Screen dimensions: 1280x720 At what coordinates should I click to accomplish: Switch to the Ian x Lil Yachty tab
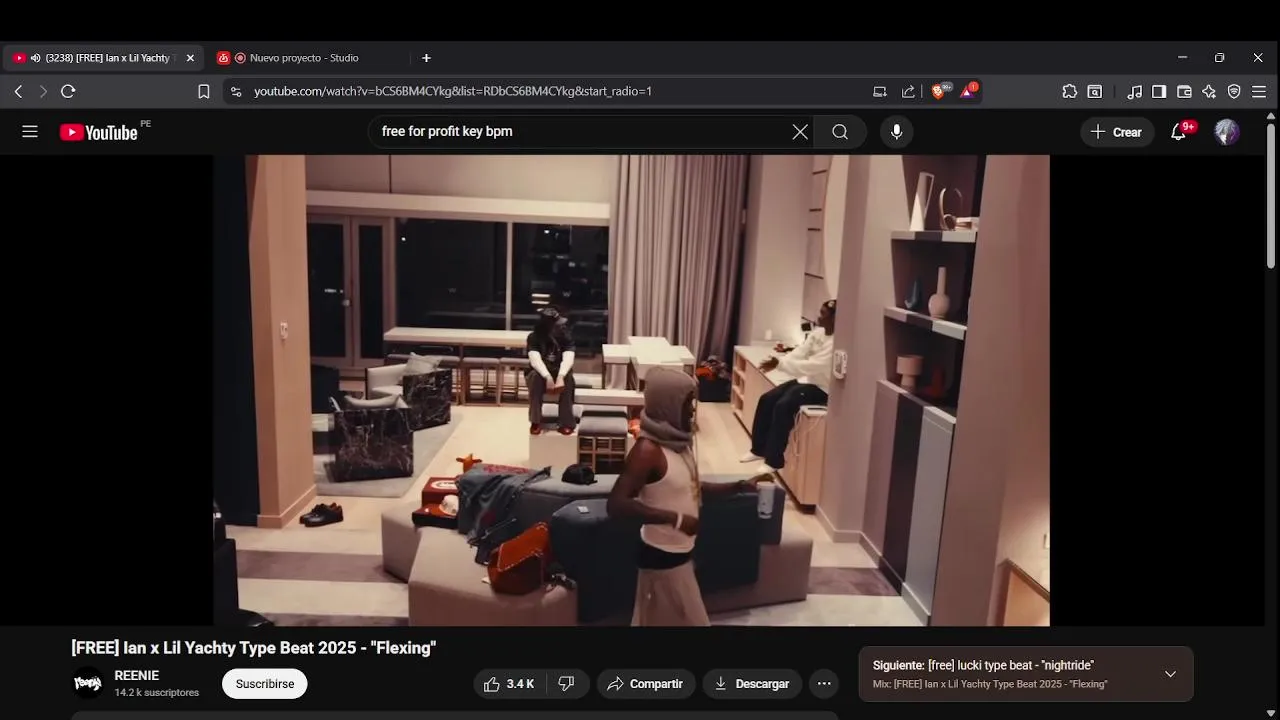pos(105,58)
